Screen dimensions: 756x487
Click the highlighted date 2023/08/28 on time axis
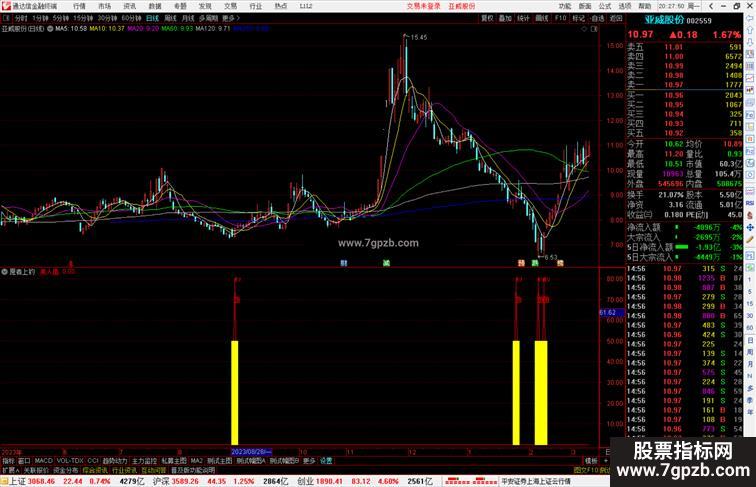click(251, 452)
